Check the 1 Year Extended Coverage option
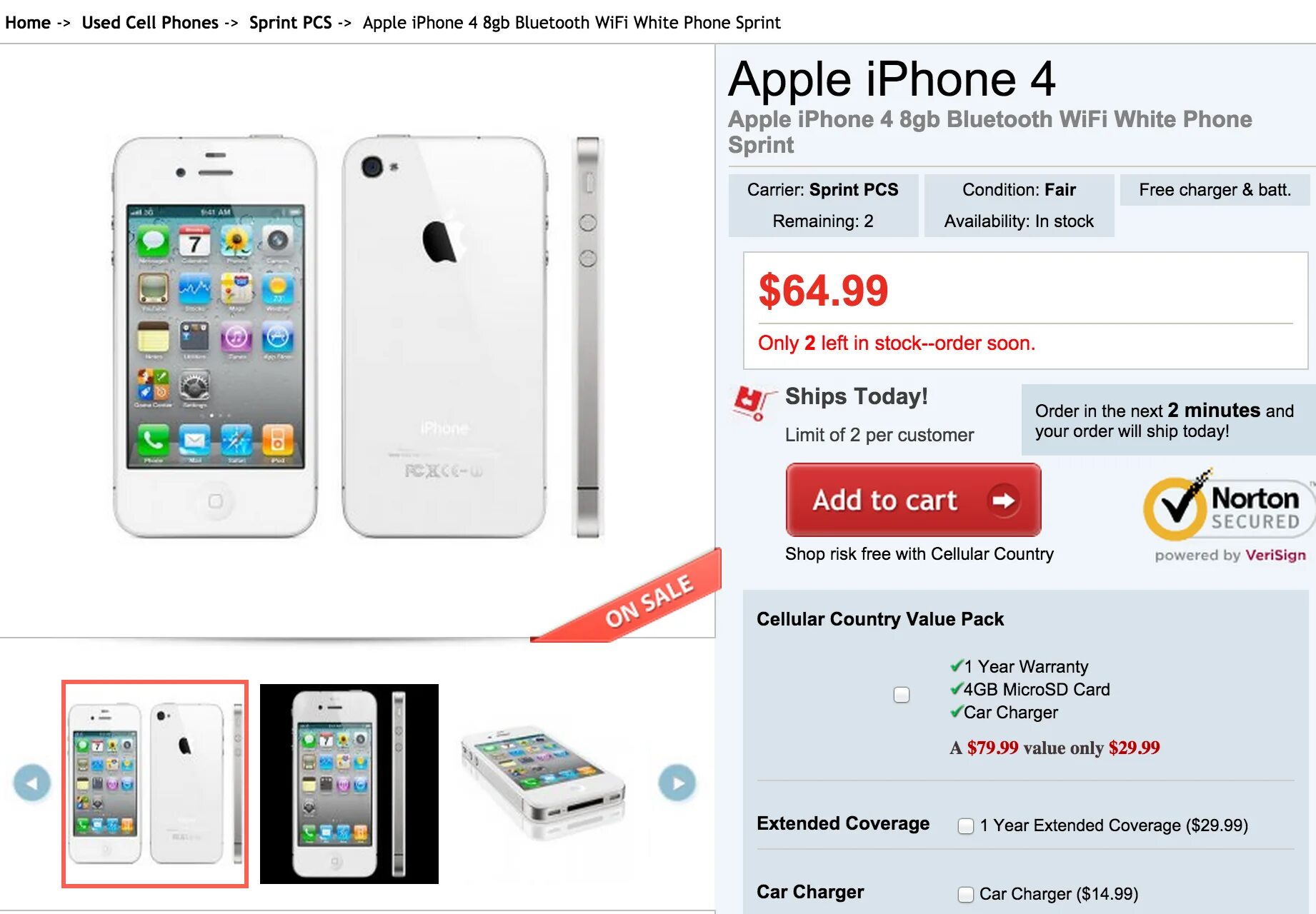 pyautogui.click(x=966, y=825)
